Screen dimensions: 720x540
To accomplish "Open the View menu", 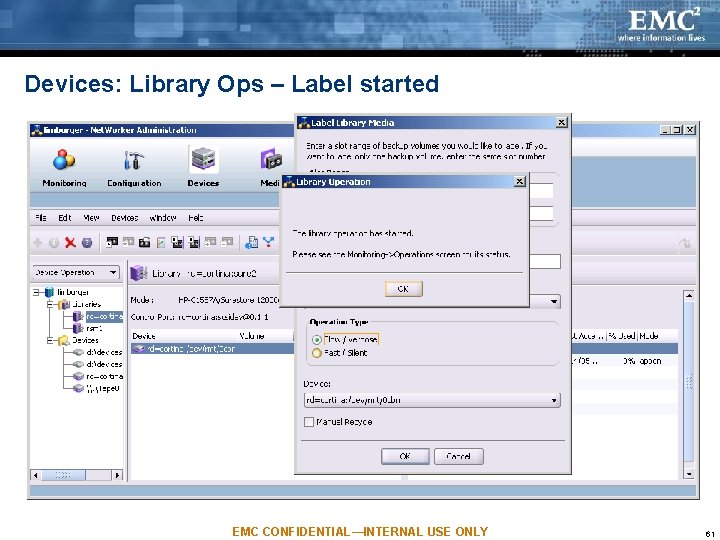I will (x=91, y=218).
